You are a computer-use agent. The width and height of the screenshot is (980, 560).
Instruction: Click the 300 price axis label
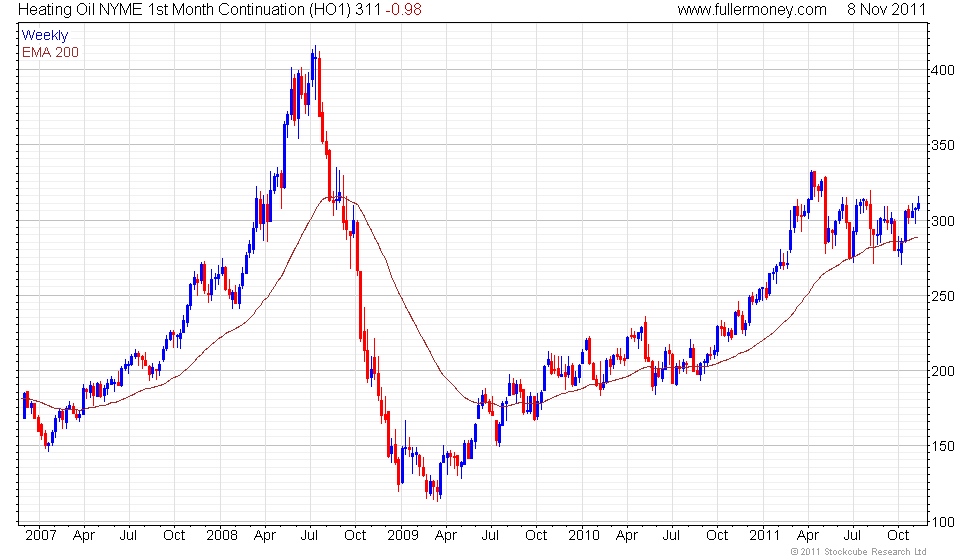pyautogui.click(x=942, y=221)
